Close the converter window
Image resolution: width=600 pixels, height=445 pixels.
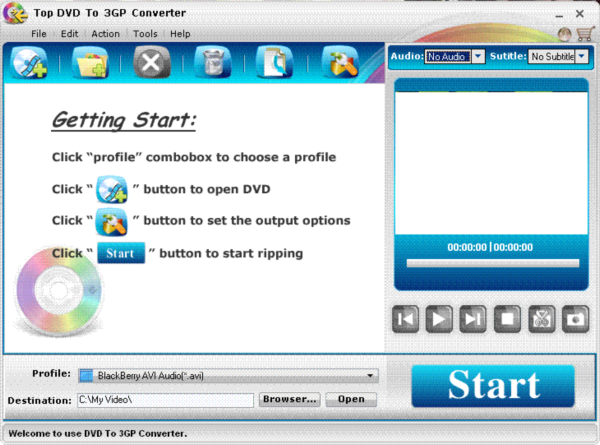pos(579,14)
